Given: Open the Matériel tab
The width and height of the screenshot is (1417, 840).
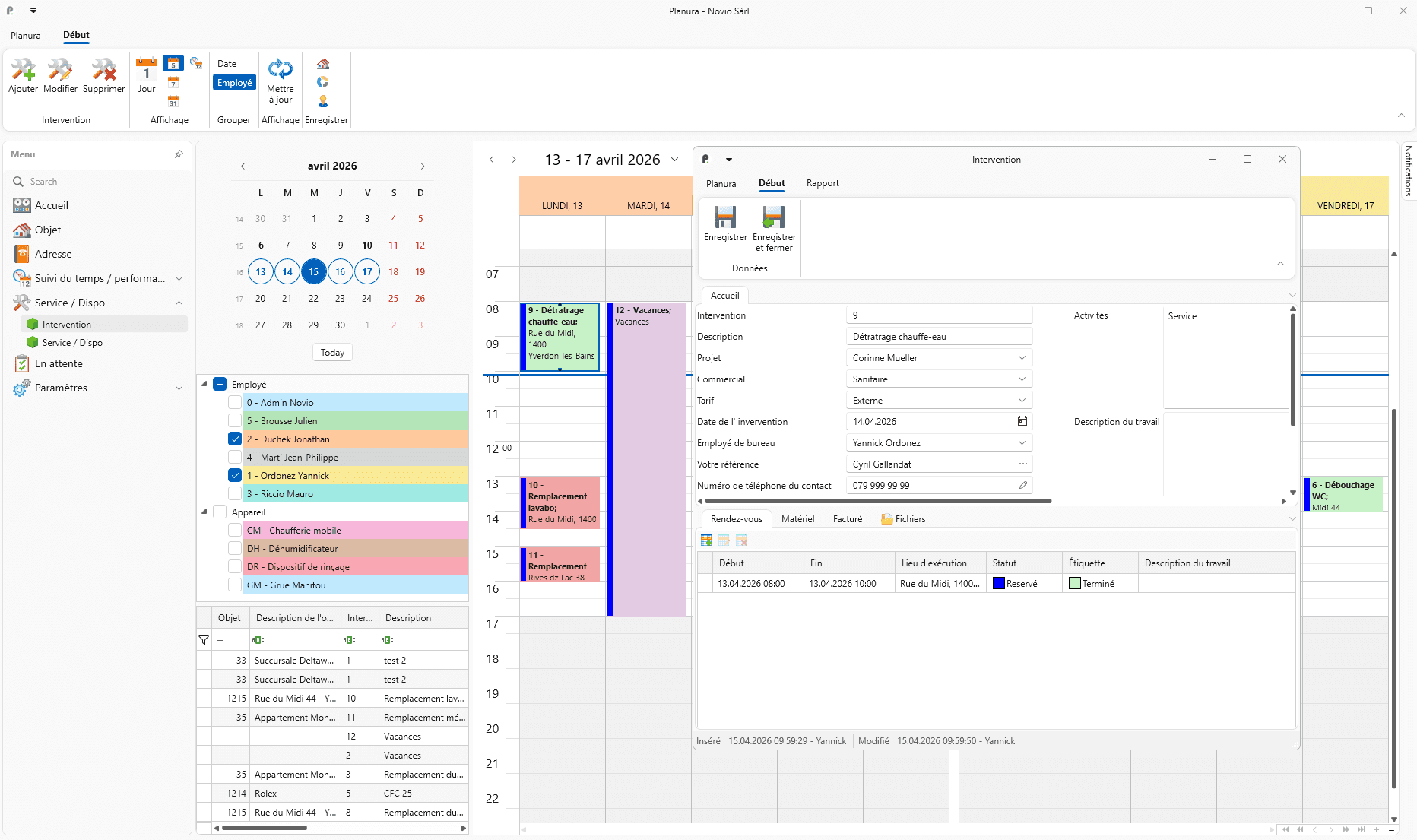Looking at the screenshot, I should click(797, 519).
